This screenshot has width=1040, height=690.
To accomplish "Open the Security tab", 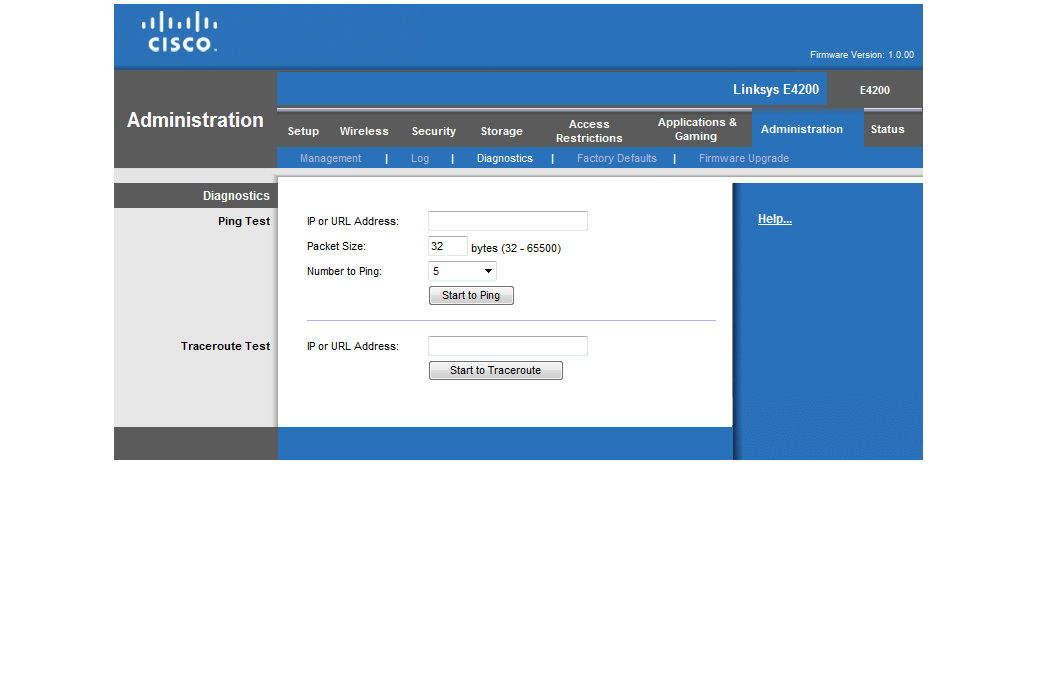I will (x=433, y=131).
